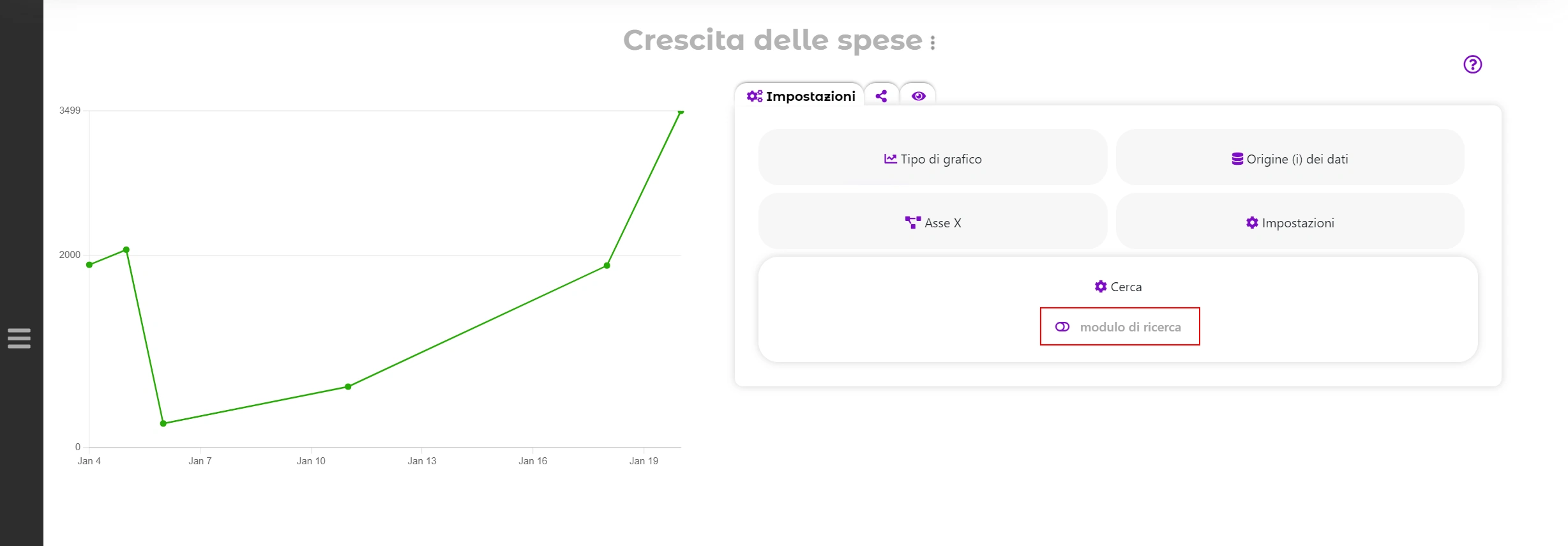Click the lowest data point on chart
This screenshot has width=1568, height=546.
tap(163, 423)
